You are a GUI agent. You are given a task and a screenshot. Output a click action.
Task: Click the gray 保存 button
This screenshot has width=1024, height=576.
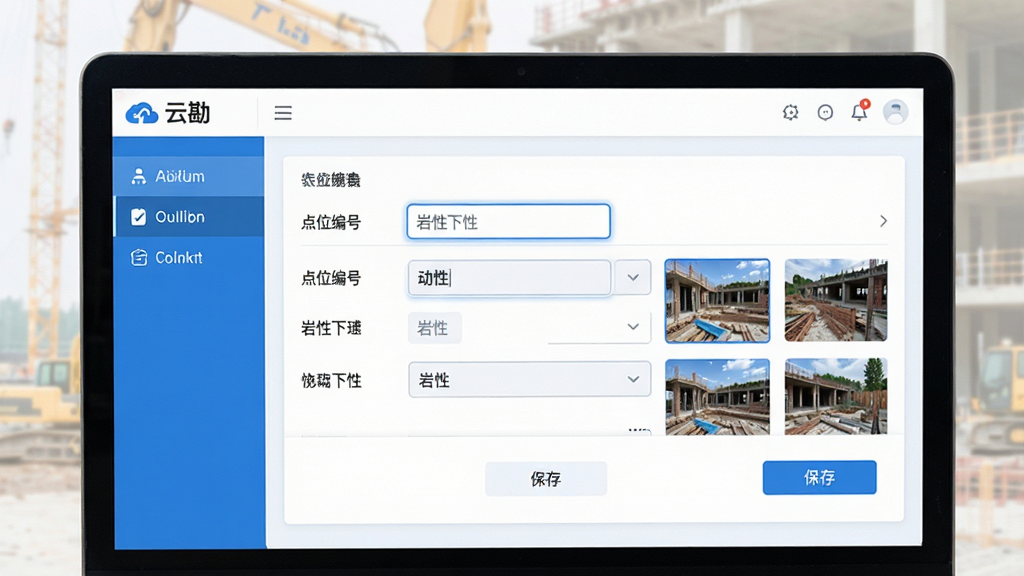pos(546,479)
